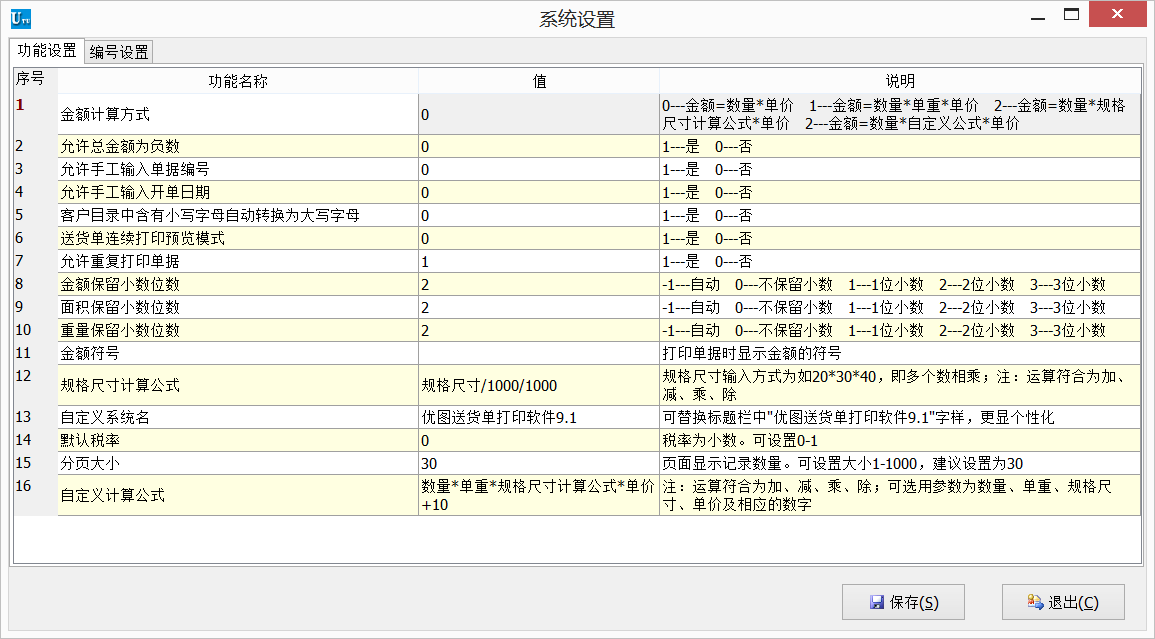
Task: Select the 默认税率 row name
Action: (238, 440)
